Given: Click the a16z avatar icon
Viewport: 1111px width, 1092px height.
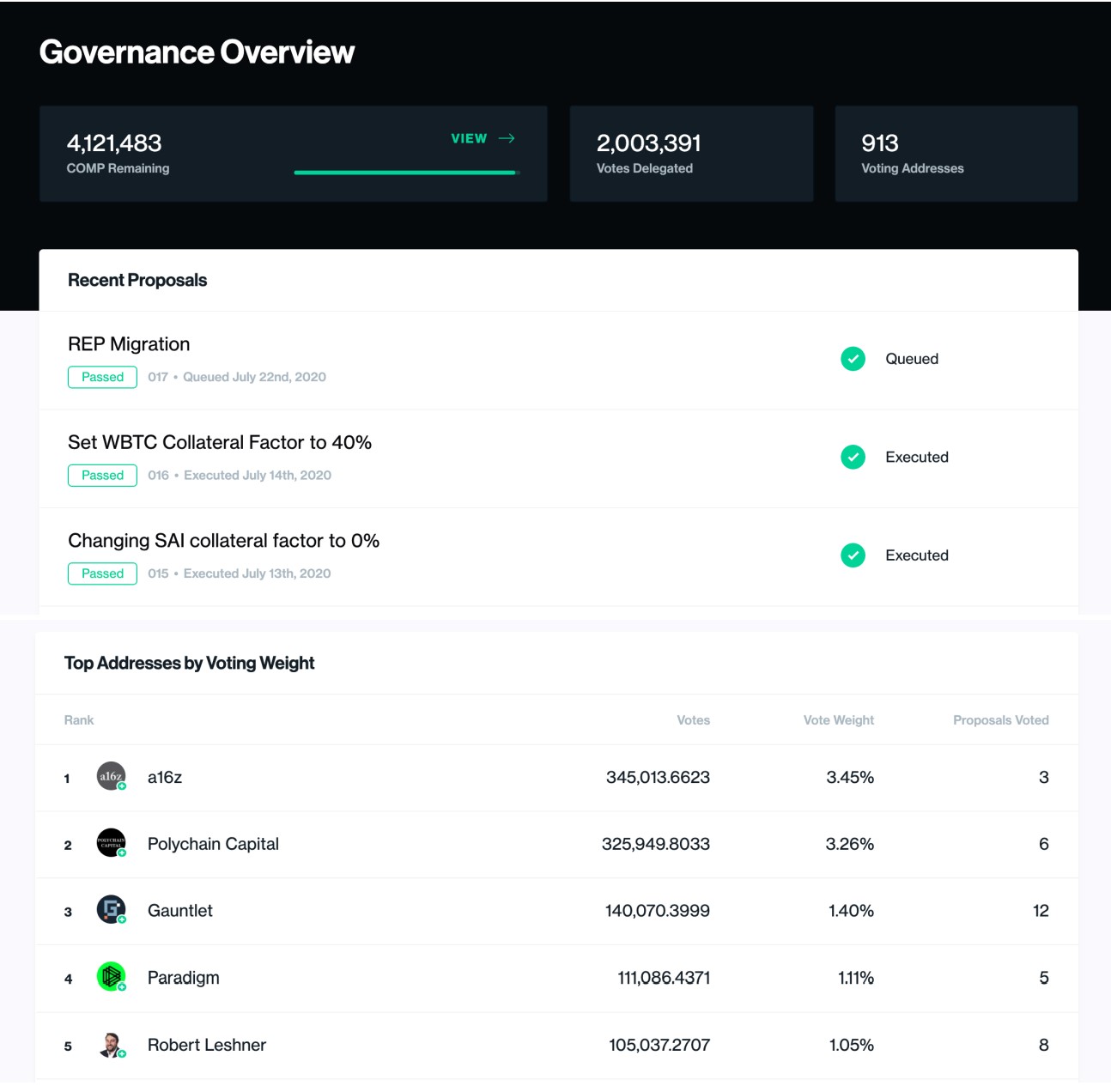Looking at the screenshot, I should tap(111, 776).
